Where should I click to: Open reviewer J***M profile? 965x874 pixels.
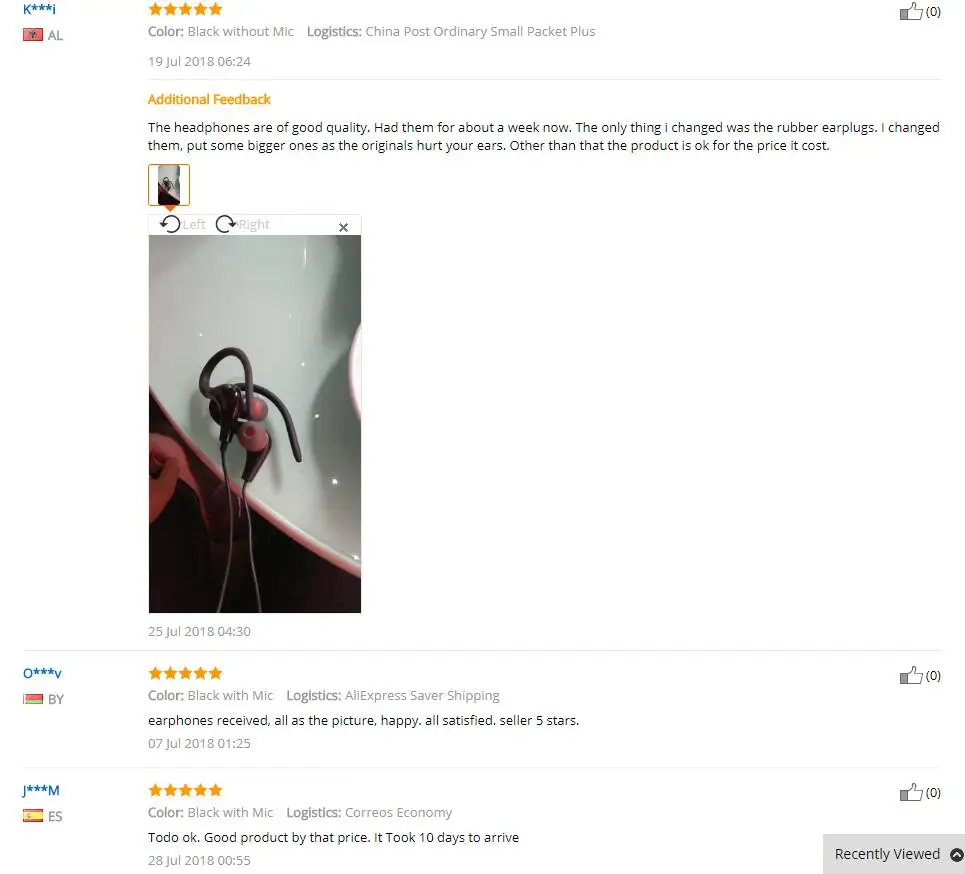click(x=41, y=790)
